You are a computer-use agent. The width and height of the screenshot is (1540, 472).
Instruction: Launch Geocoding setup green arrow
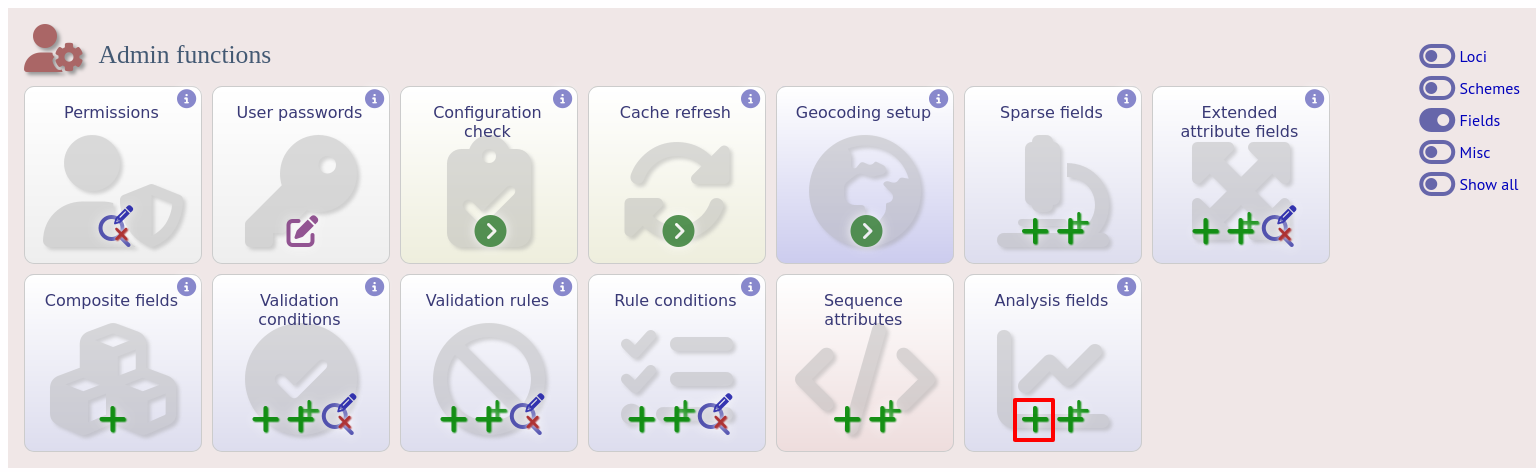click(x=866, y=231)
